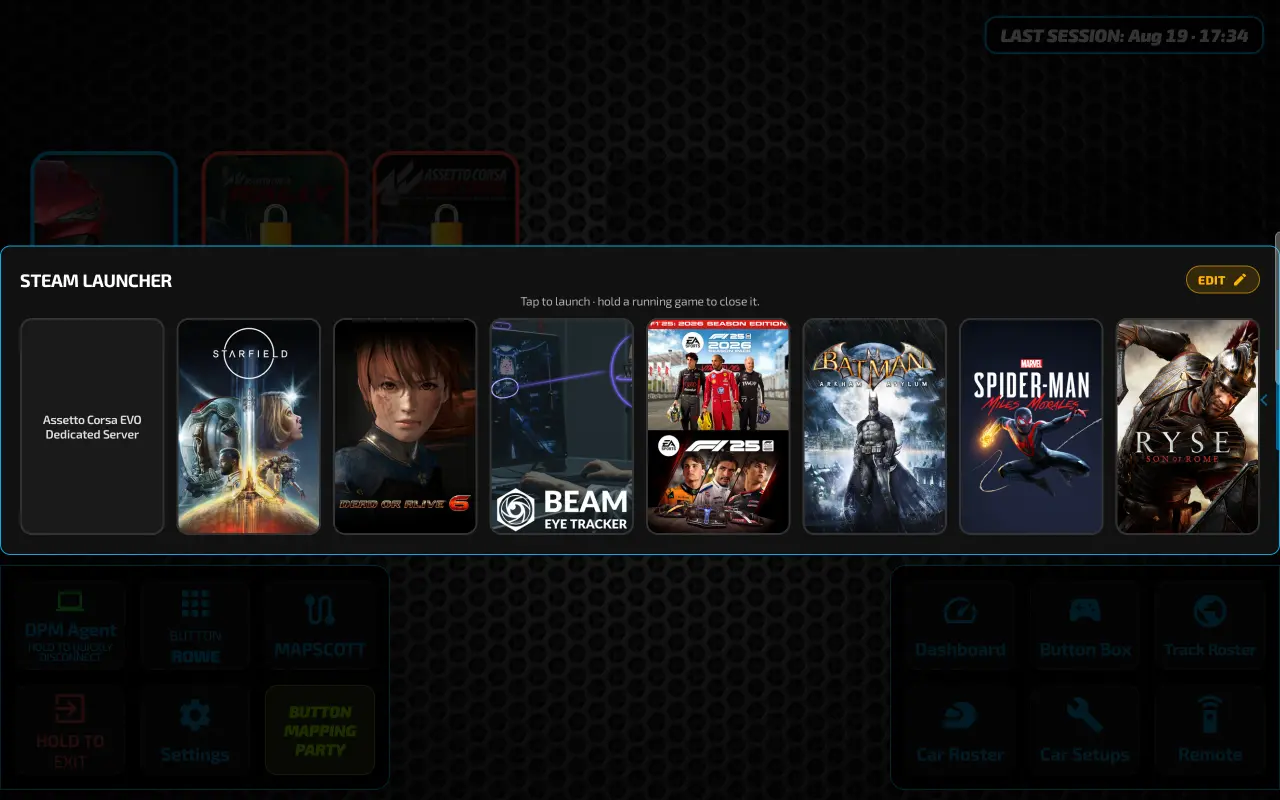Open the Car Roster helmet icon
The height and width of the screenshot is (800, 1280).
pos(960,716)
